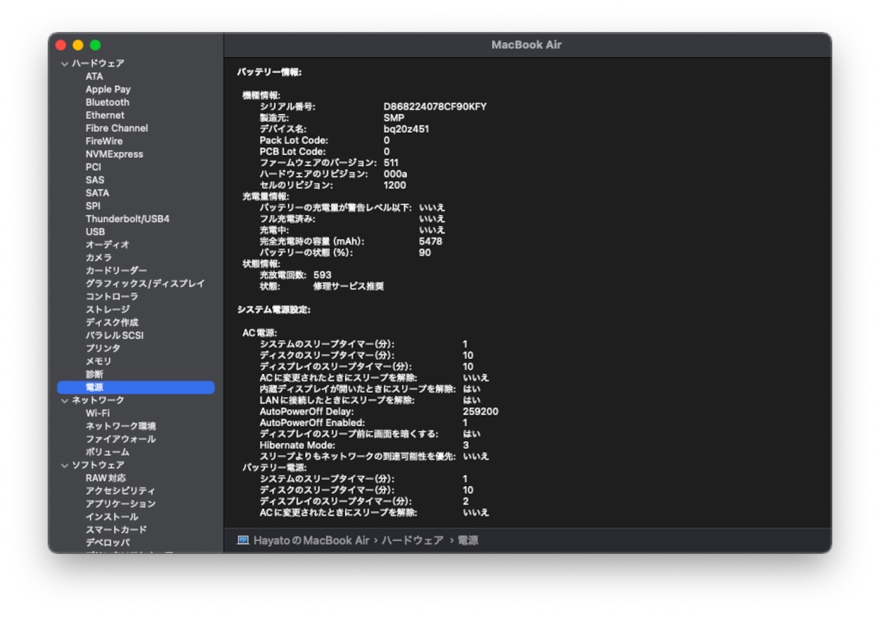Collapse the ソフトウェア section
Viewport: 880px width, 617px height.
click(65, 465)
